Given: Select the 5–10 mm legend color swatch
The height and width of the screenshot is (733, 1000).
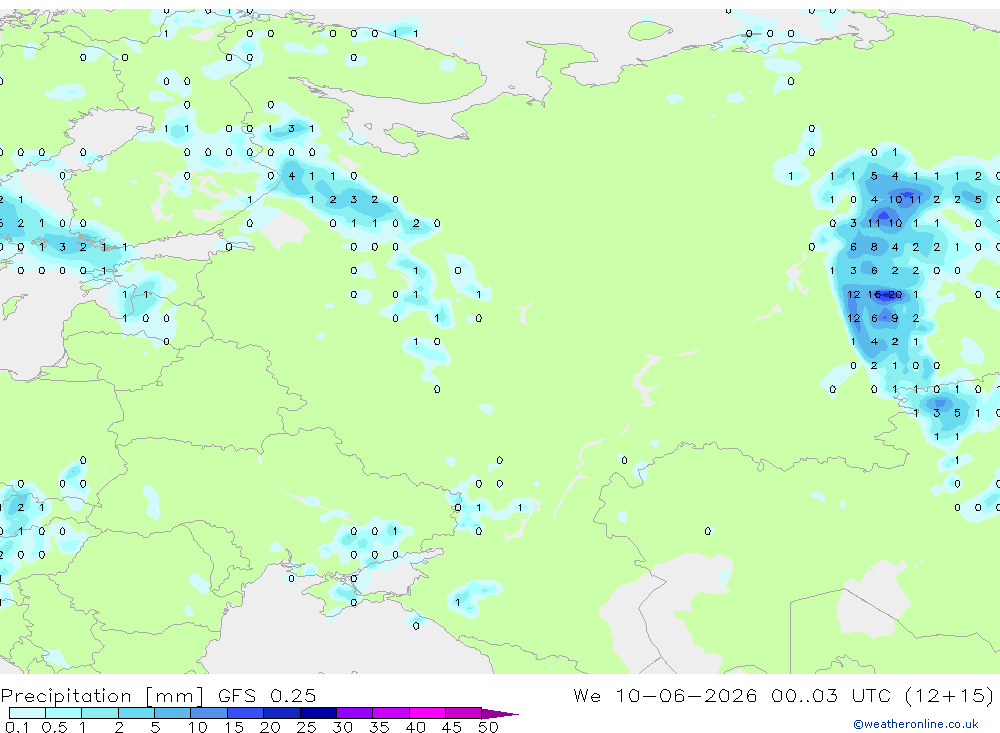Looking at the screenshot, I should [172, 713].
